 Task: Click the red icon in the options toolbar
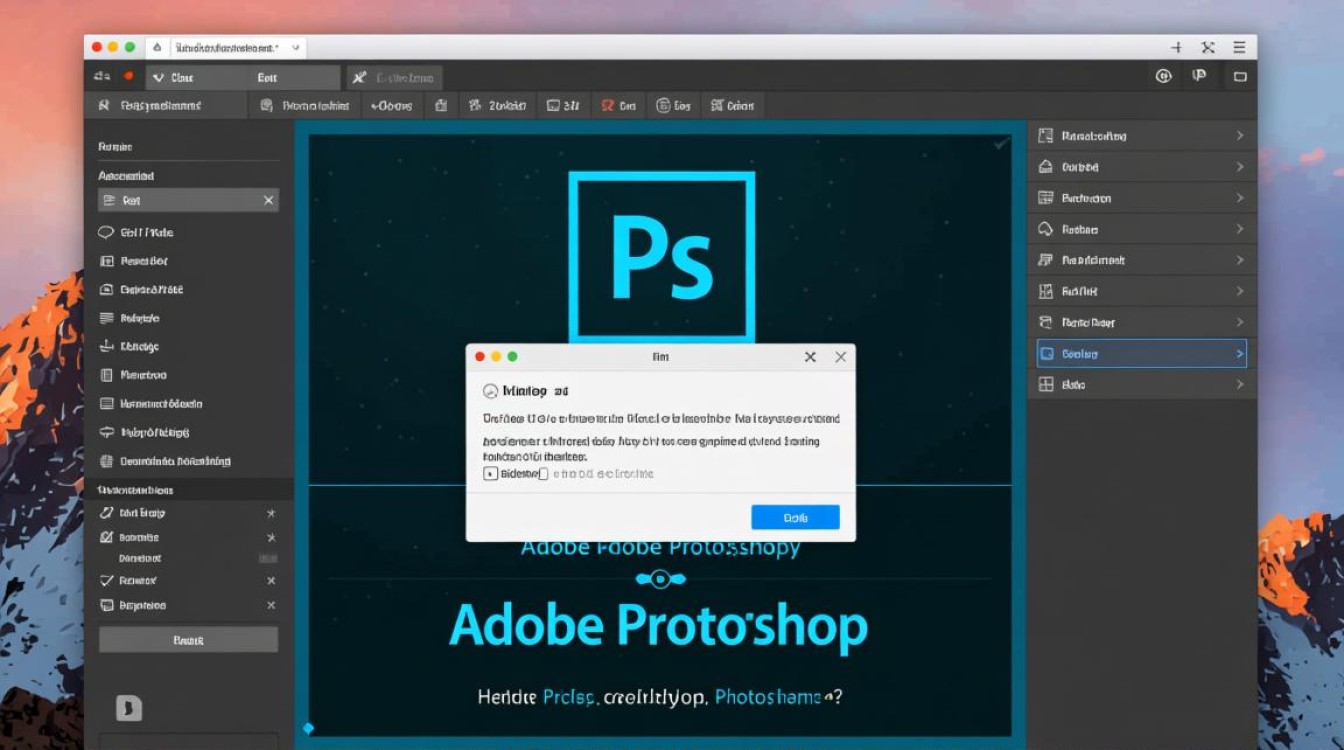point(606,105)
